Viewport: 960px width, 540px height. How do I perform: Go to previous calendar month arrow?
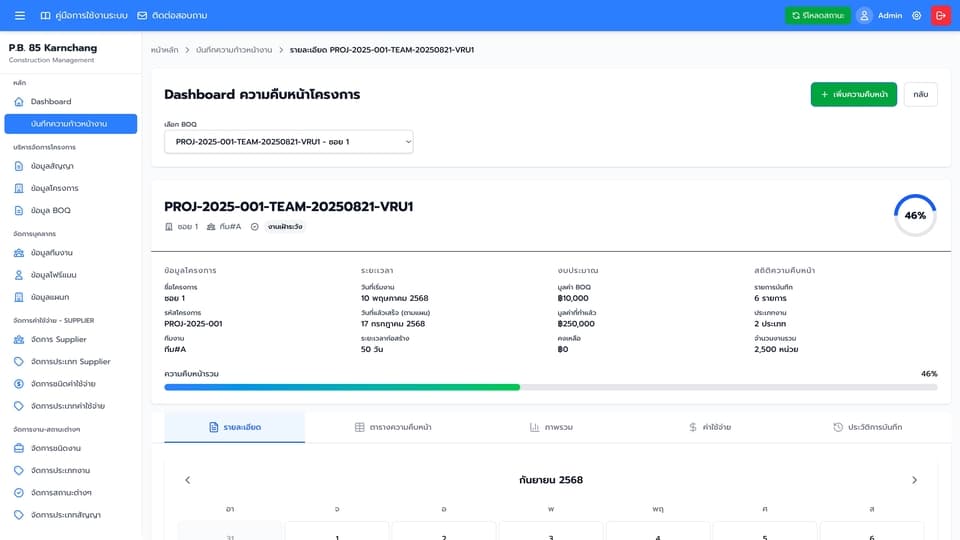click(x=187, y=480)
